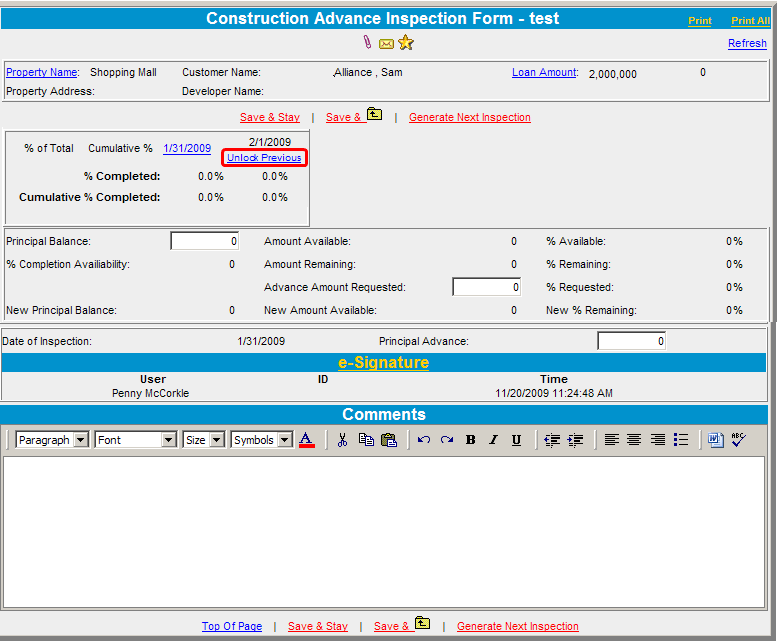Click folder icon next to top Save &
The width and height of the screenshot is (777, 642).
pyautogui.click(x=375, y=114)
